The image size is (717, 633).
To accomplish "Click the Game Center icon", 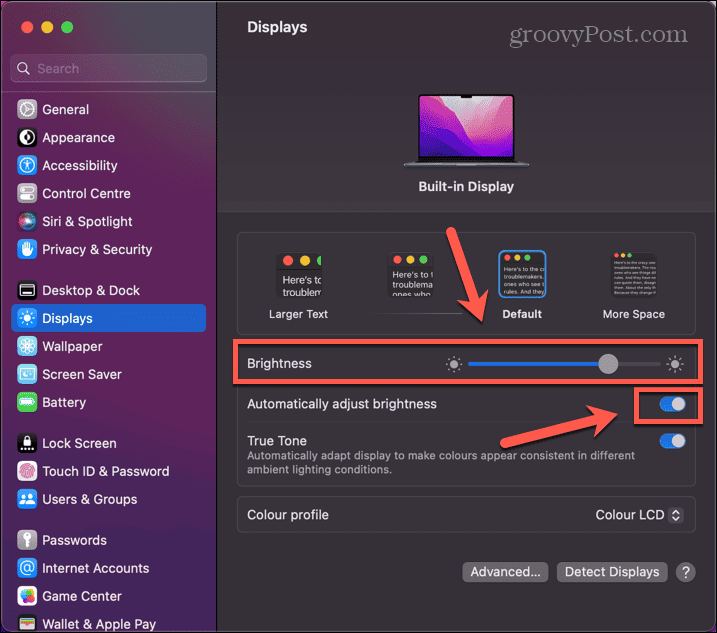I will pyautogui.click(x=27, y=596).
